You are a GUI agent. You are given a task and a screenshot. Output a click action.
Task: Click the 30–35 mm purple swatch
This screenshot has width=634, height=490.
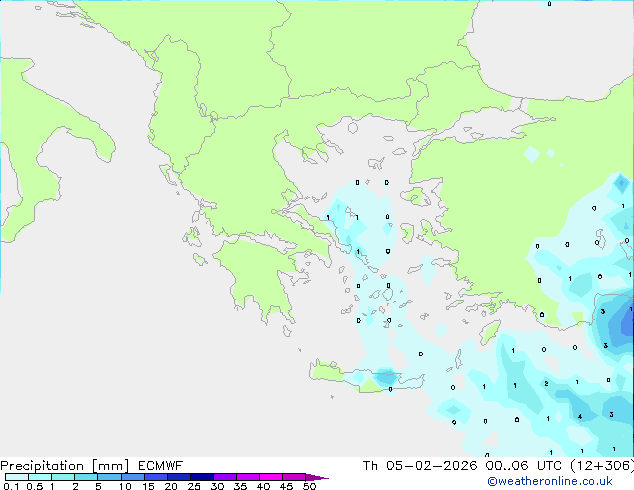(224, 477)
